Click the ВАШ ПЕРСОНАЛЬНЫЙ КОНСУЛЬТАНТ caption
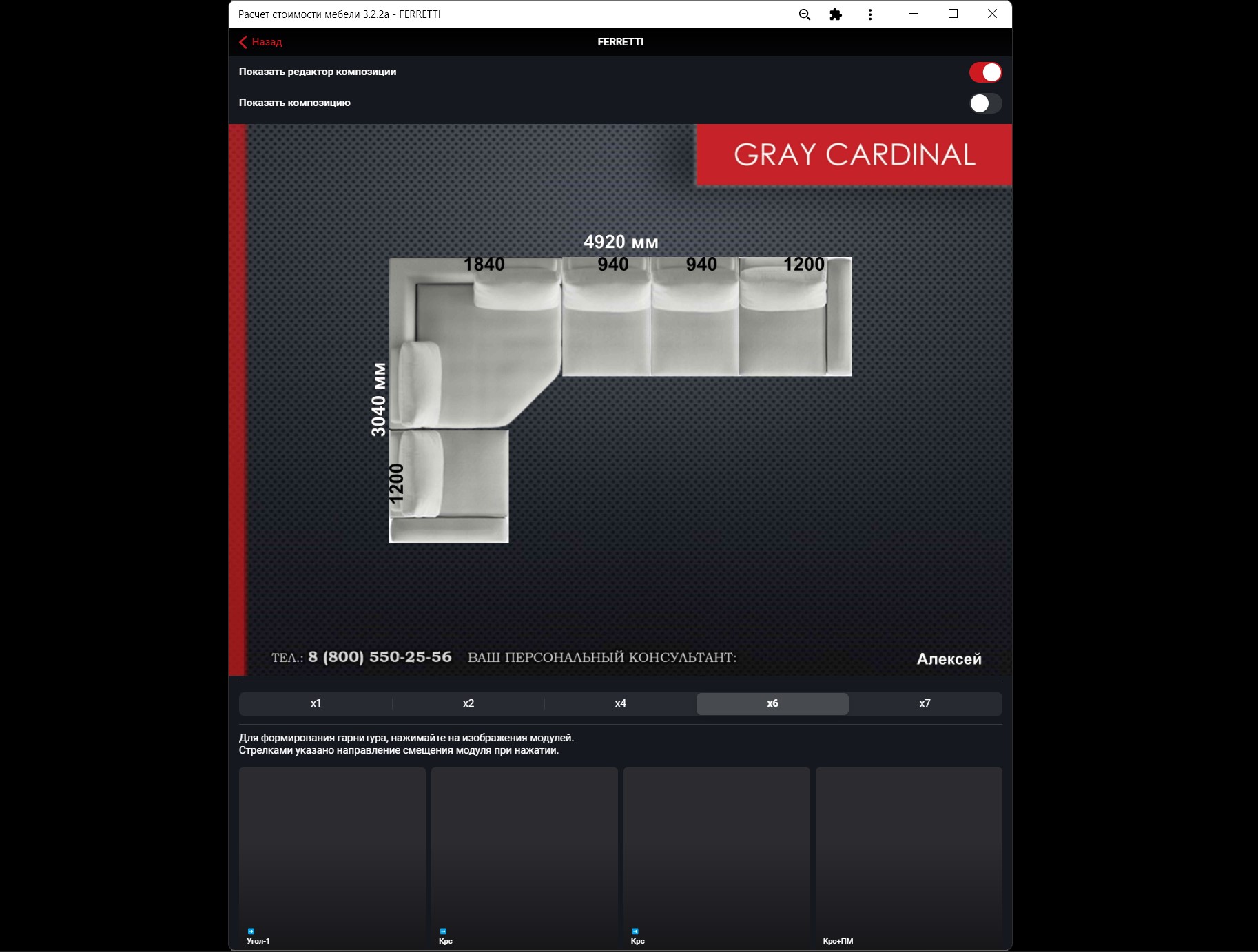Viewport: 1258px width, 952px height. point(602,657)
